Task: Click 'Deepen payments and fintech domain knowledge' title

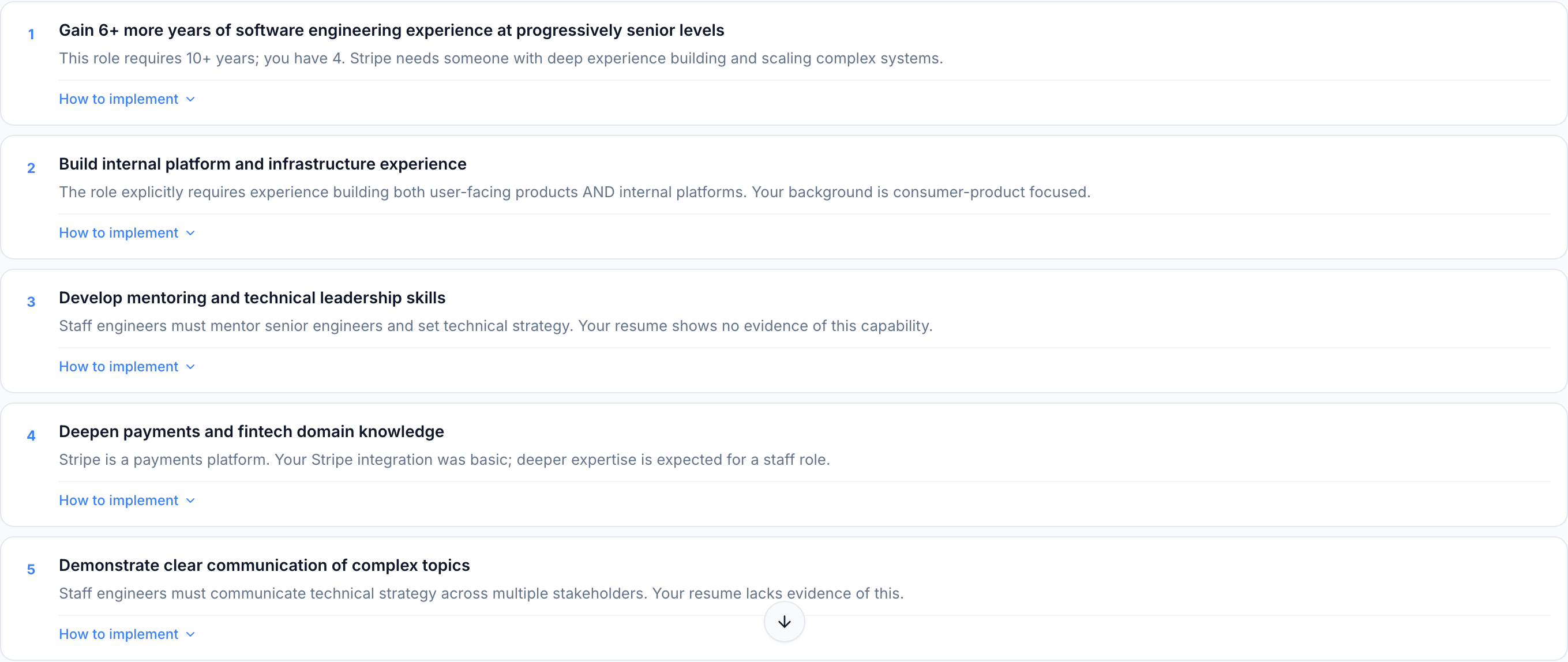Action: tap(252, 432)
